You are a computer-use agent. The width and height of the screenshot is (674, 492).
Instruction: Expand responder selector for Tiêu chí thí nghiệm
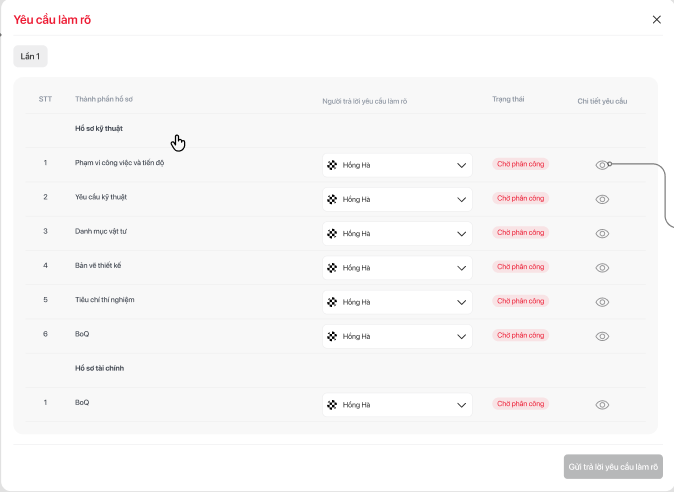[x=397, y=302]
